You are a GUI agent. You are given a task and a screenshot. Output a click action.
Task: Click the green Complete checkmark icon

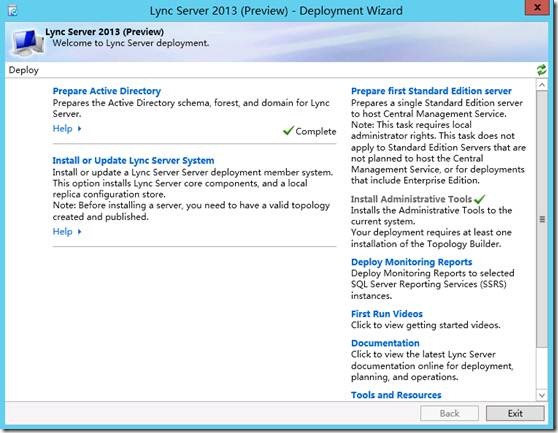288,131
